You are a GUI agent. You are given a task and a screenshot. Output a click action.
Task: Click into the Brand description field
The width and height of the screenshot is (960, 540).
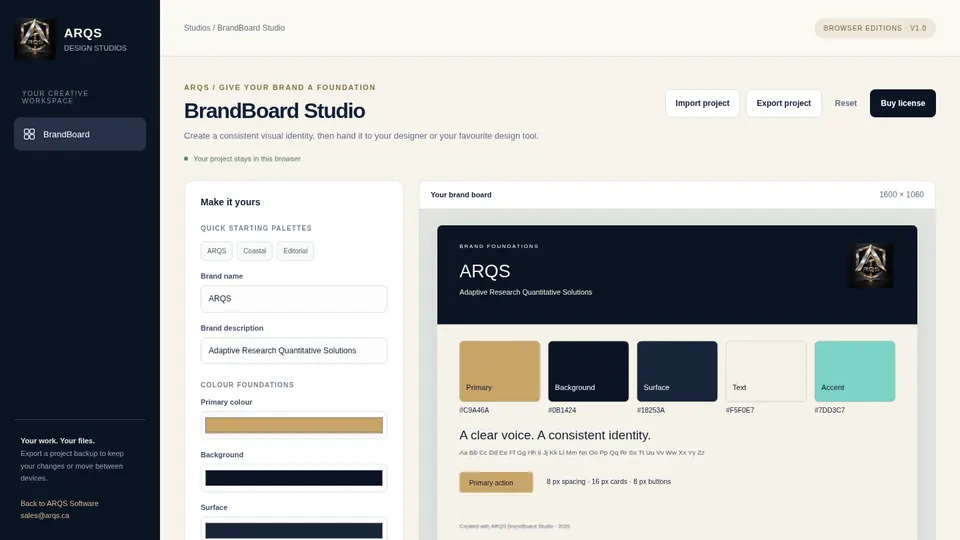tap(294, 351)
